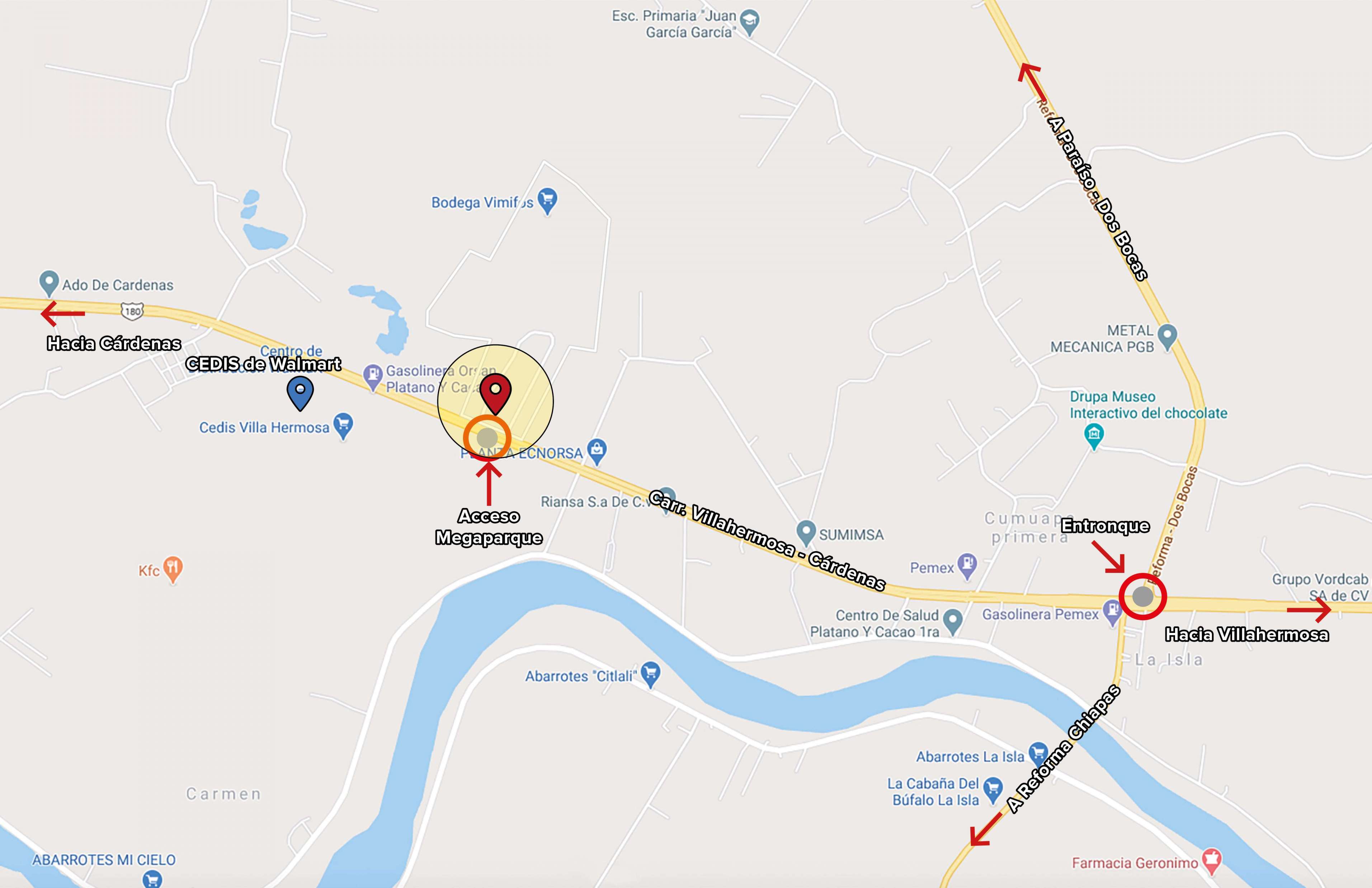Click the Gasolinera Pemex fuel pump icon

[1112, 613]
